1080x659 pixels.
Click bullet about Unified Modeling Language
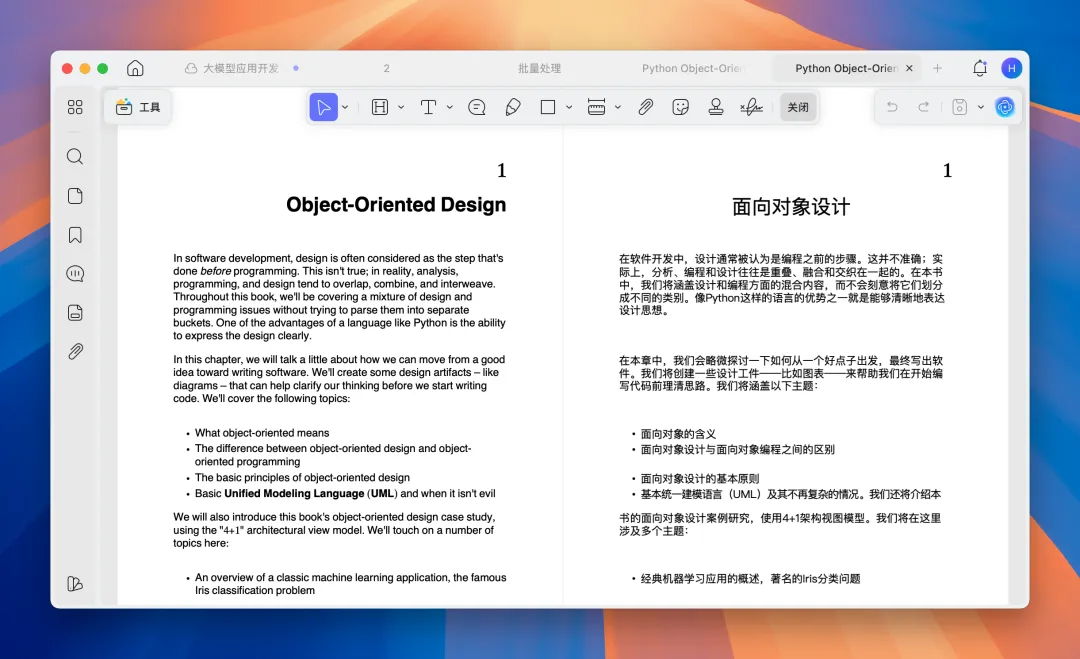click(x=345, y=493)
